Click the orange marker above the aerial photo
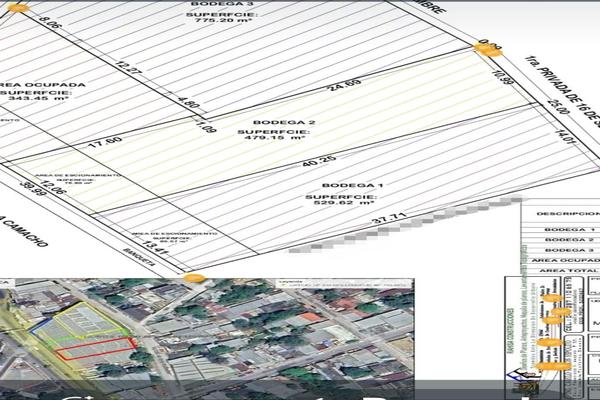The image size is (600, 400). [x=194, y=279]
